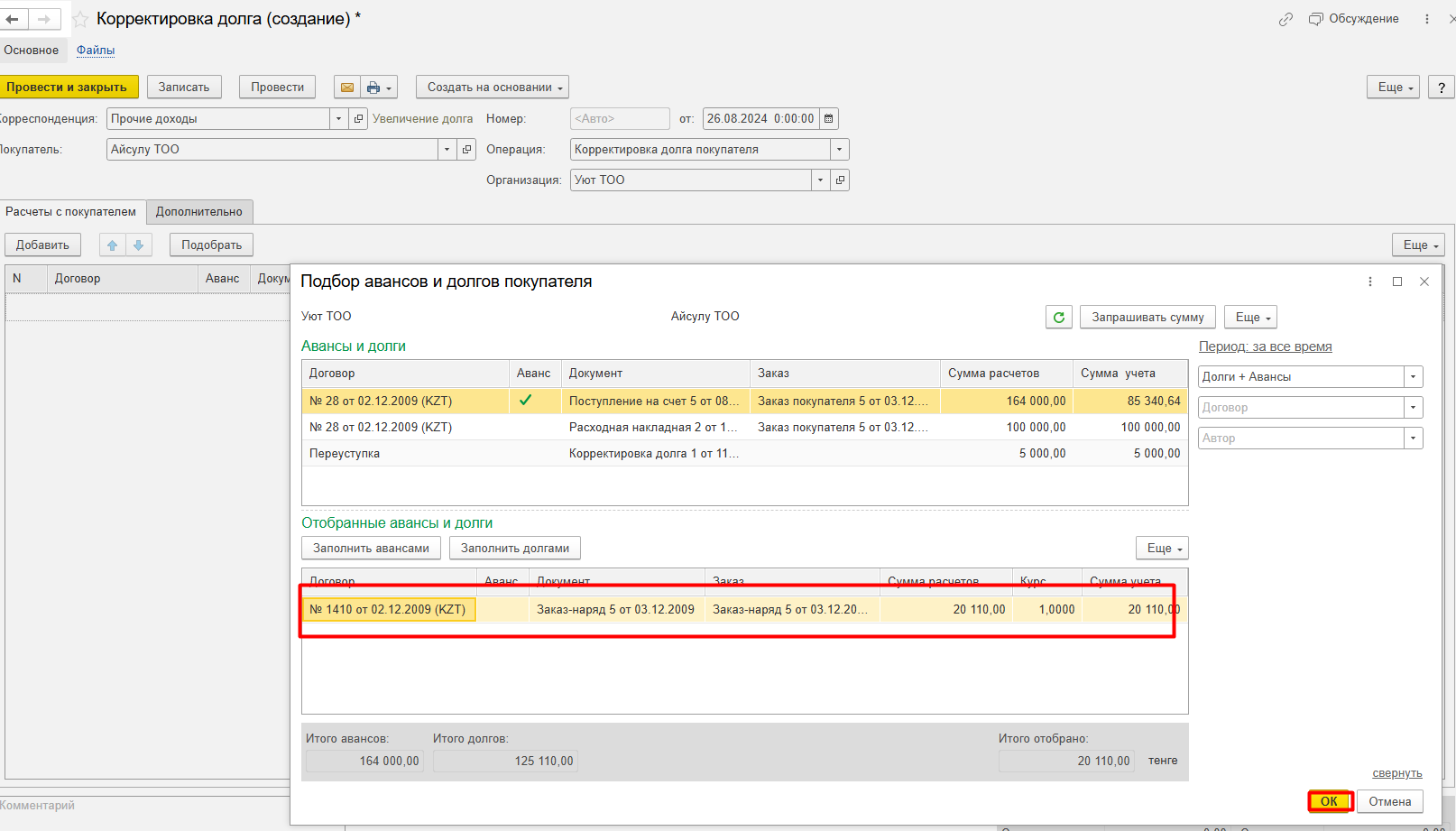Click the back navigation arrow
The image size is (1456, 831).
coord(13,19)
